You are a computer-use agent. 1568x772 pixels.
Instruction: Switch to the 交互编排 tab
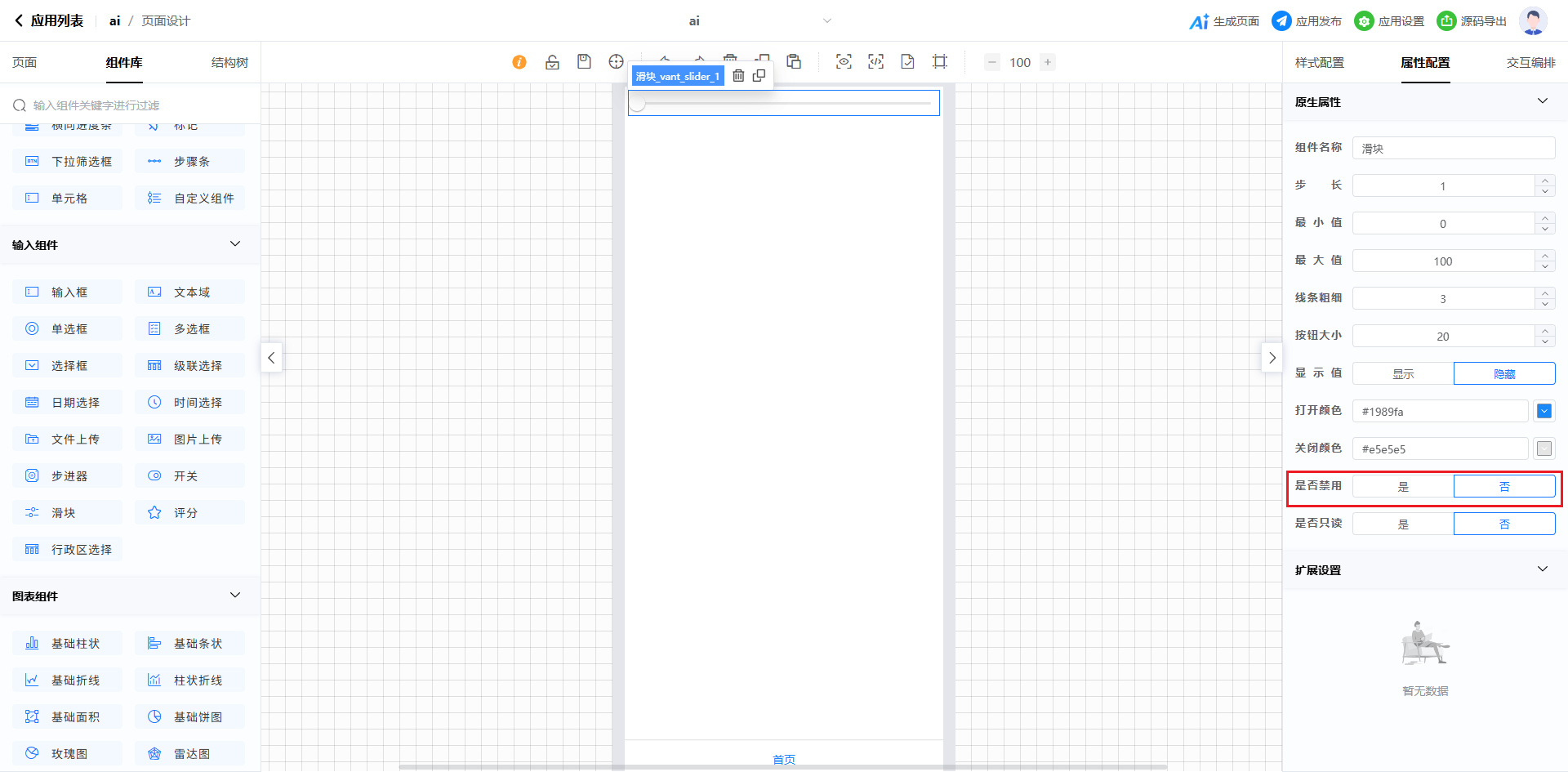1530,63
